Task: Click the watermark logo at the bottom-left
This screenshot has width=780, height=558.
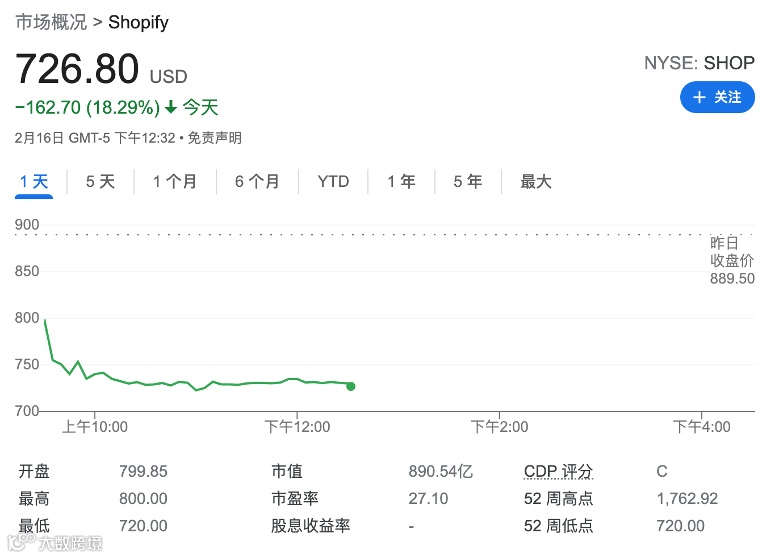Action: (18, 543)
